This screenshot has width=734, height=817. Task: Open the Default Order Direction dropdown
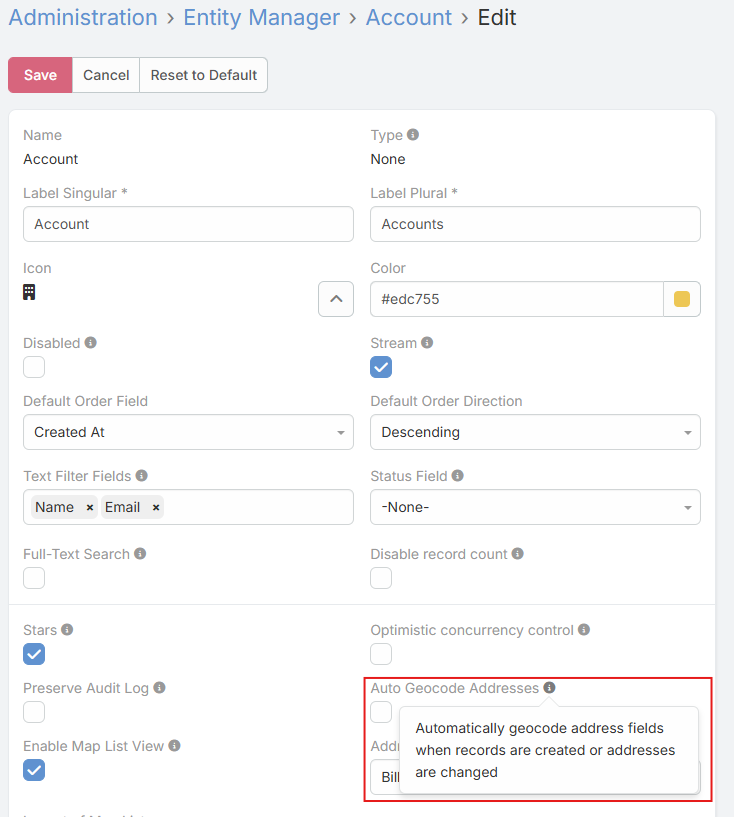coord(535,432)
